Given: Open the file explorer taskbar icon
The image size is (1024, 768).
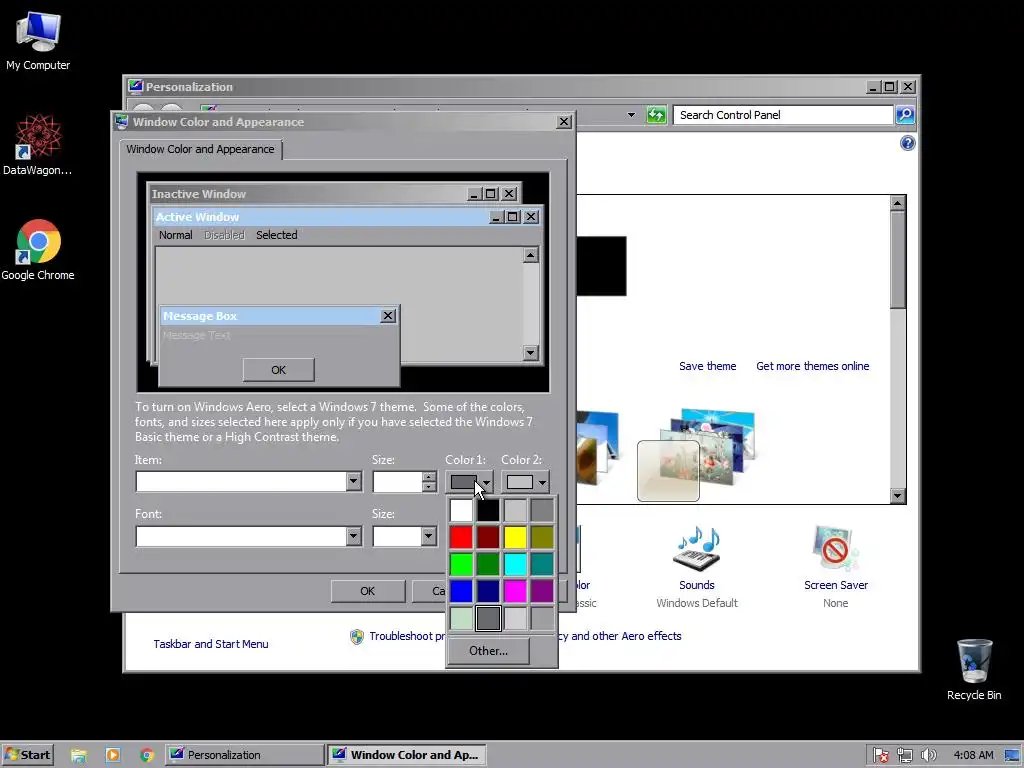Looking at the screenshot, I should point(79,755).
